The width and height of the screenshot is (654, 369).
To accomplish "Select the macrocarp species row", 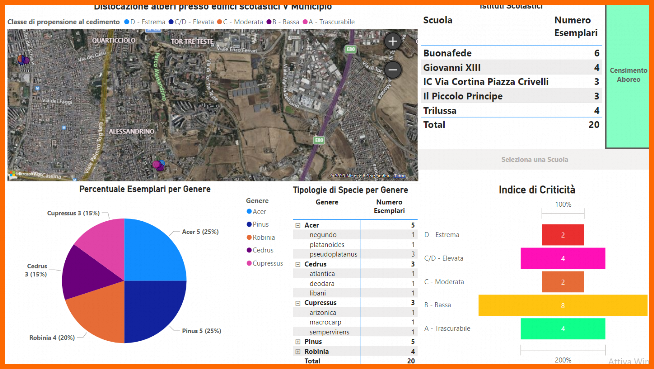I will [355, 322].
